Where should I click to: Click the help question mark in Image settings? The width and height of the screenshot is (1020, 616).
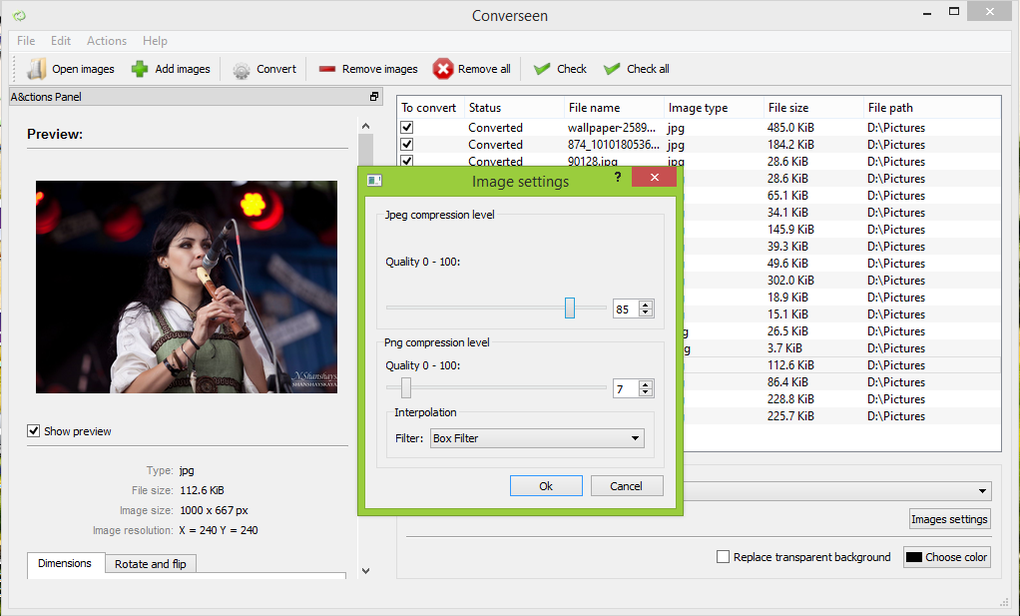pyautogui.click(x=617, y=177)
